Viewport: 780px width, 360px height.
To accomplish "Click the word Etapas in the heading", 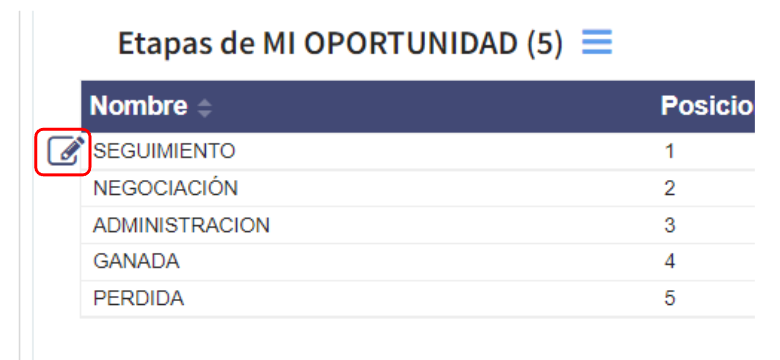I will pos(171,45).
